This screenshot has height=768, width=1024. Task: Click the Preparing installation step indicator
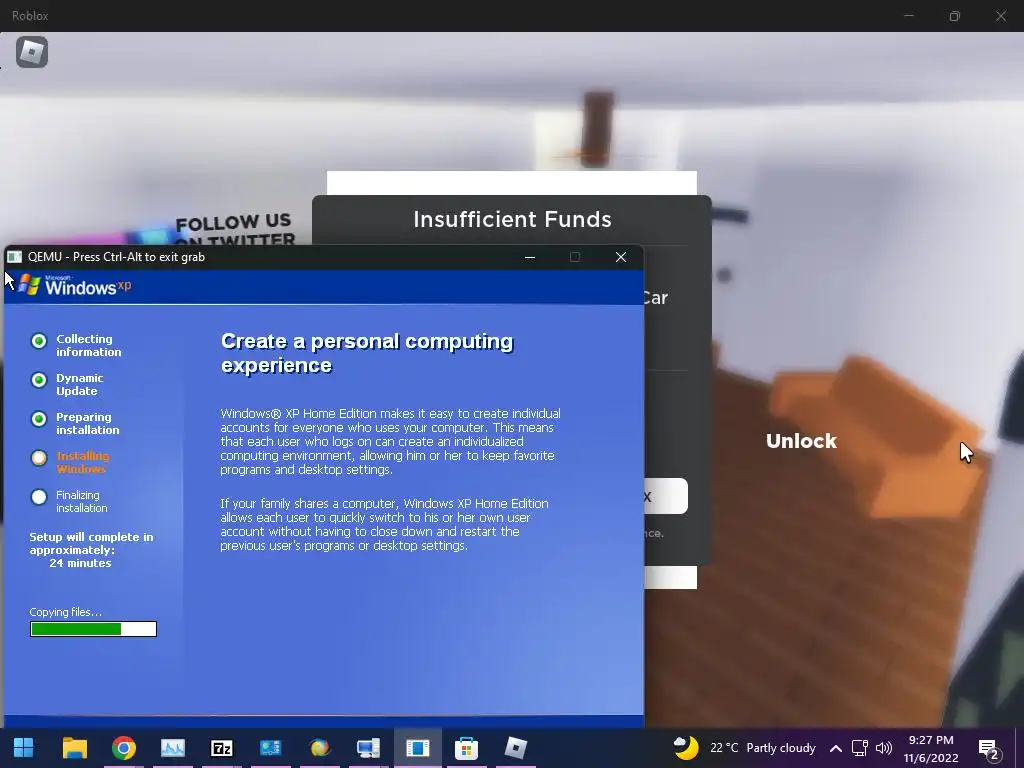[x=39, y=419]
